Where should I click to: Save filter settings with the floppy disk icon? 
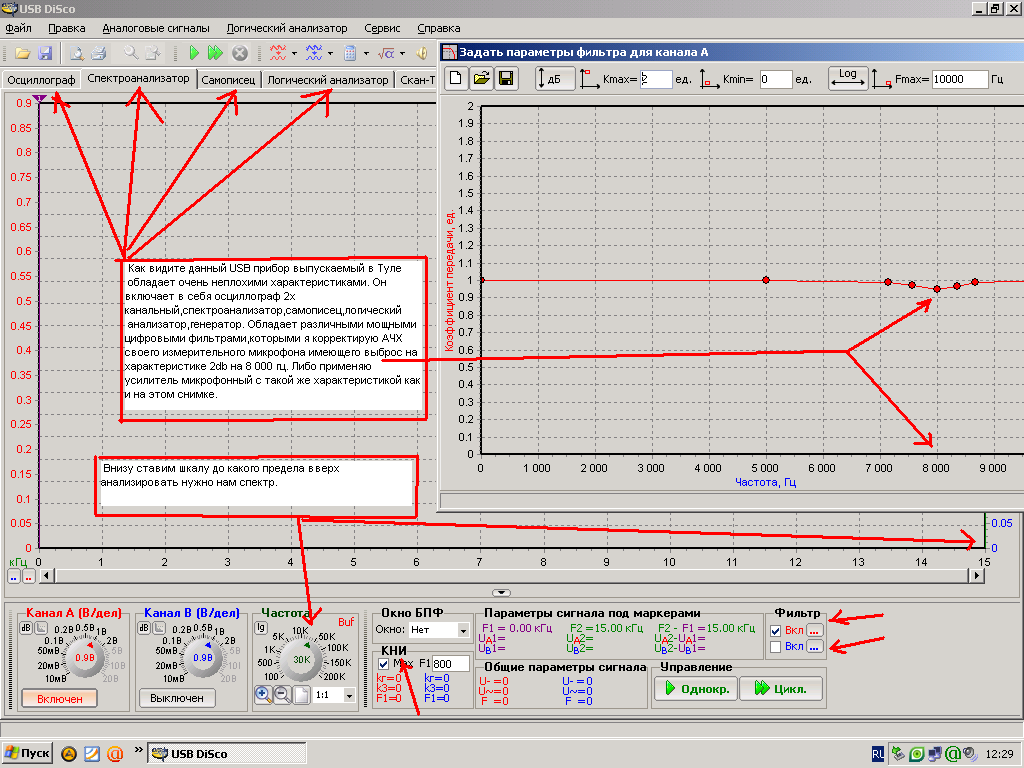coord(506,79)
